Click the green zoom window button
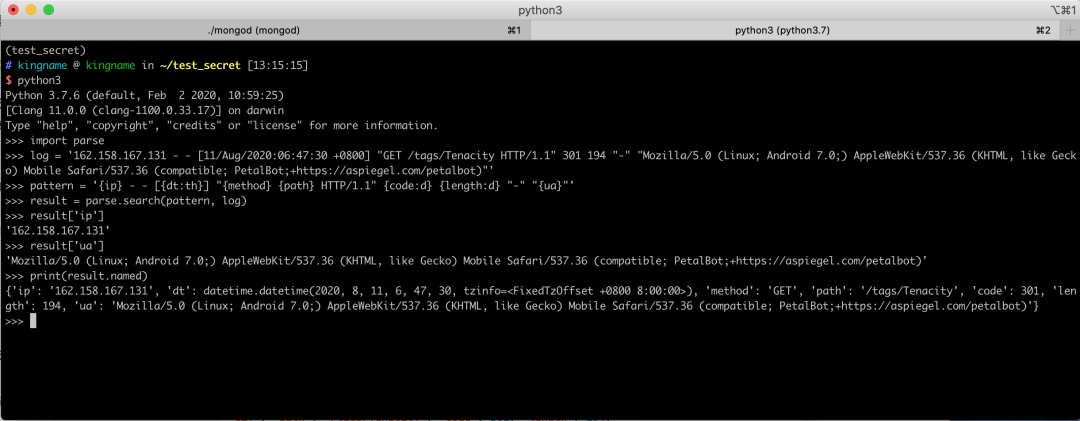The height and width of the screenshot is (421, 1080). (48, 10)
